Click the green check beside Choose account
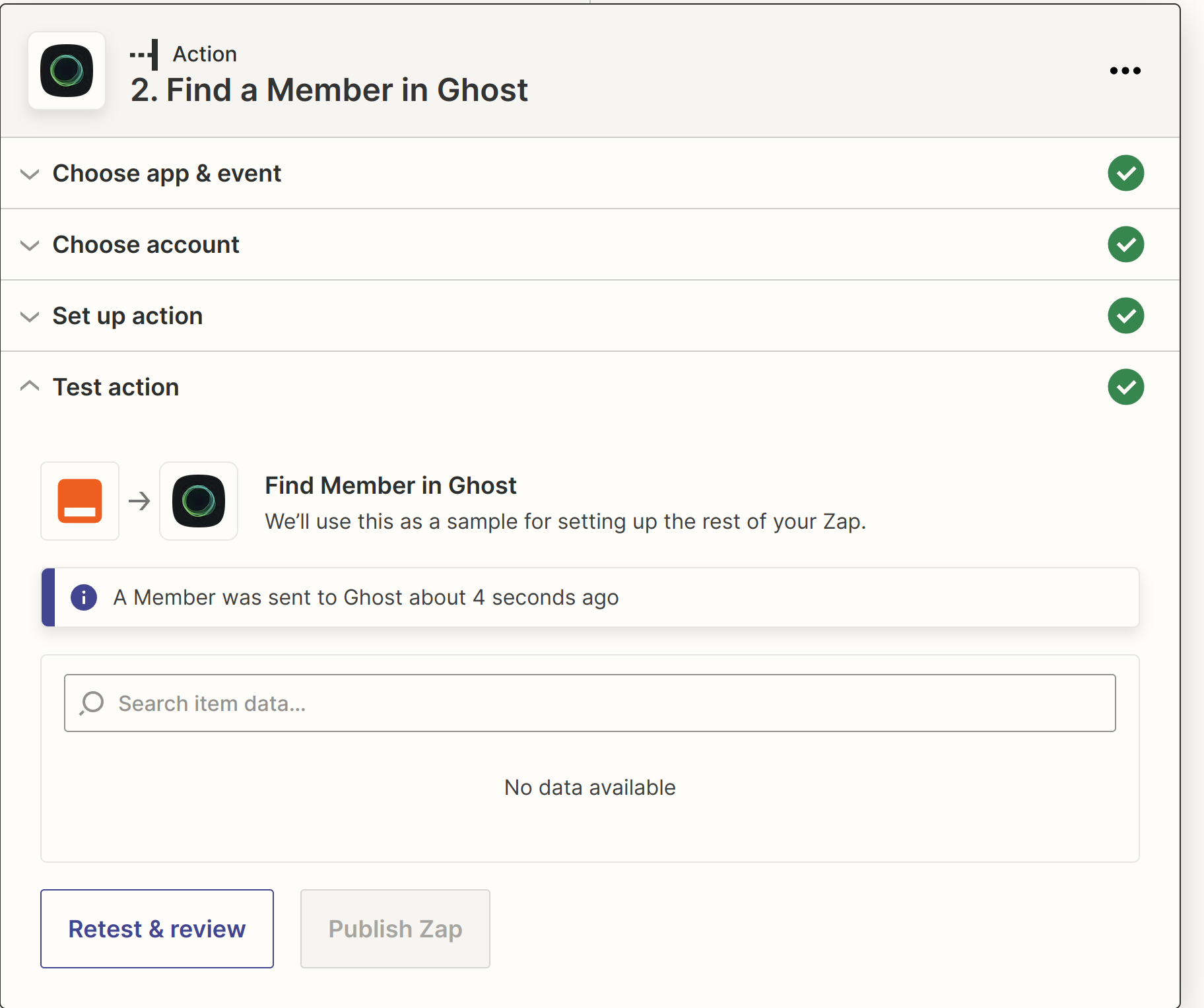Image resolution: width=1204 pixels, height=1008 pixels. tap(1125, 244)
